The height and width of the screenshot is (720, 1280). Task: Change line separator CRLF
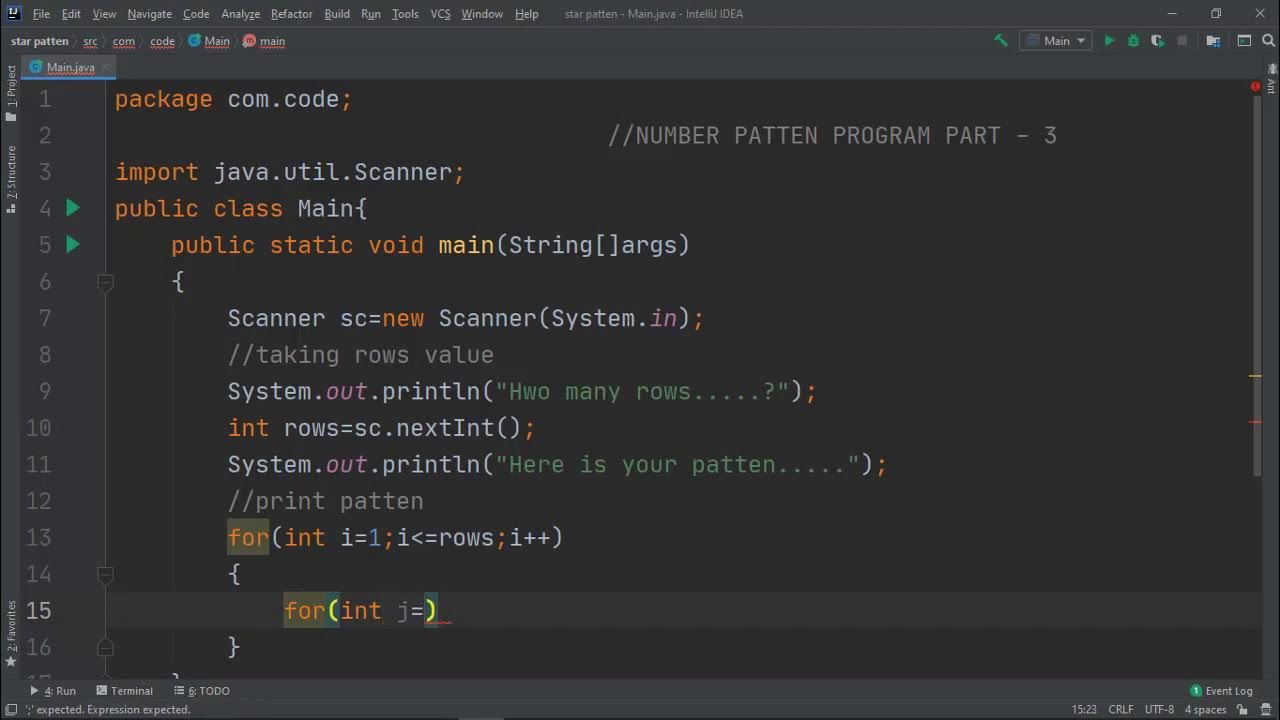tap(1120, 709)
